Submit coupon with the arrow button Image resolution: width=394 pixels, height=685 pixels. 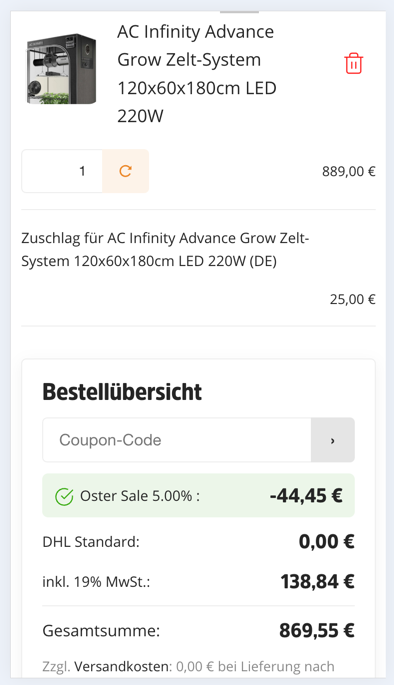coord(332,440)
